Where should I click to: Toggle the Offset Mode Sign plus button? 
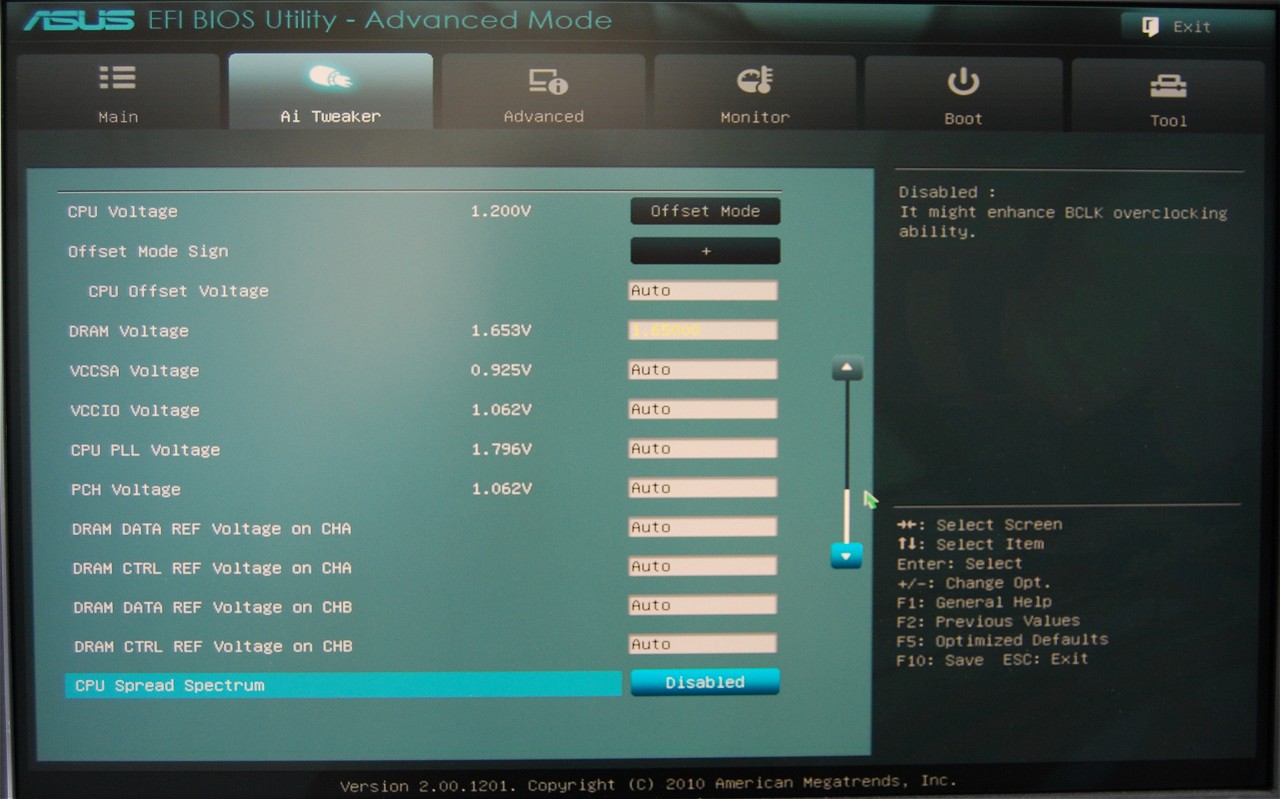coord(705,251)
